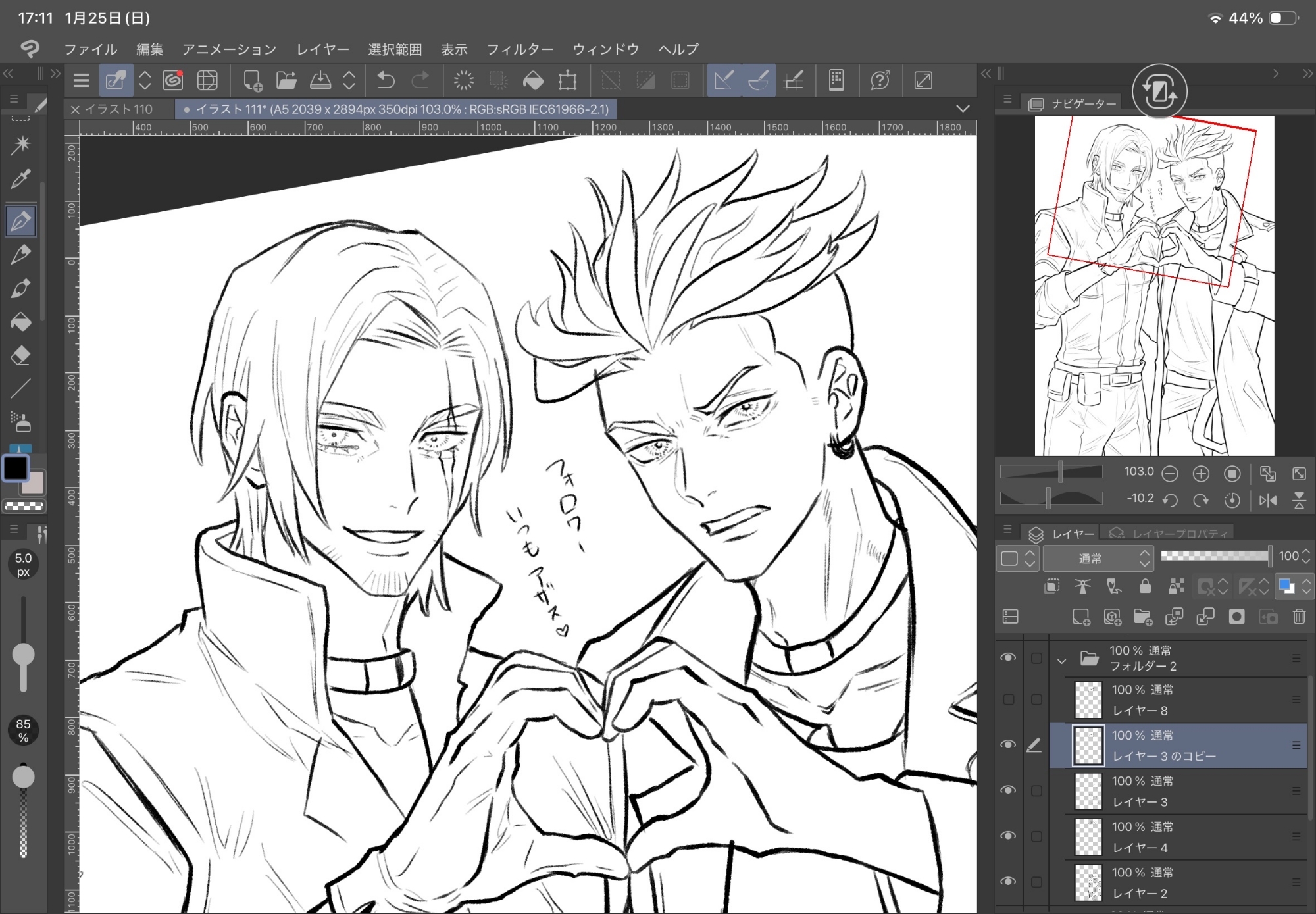The image size is (1316, 914).
Task: Show the hidden layer レイヤー 8
Action: click(x=1008, y=699)
